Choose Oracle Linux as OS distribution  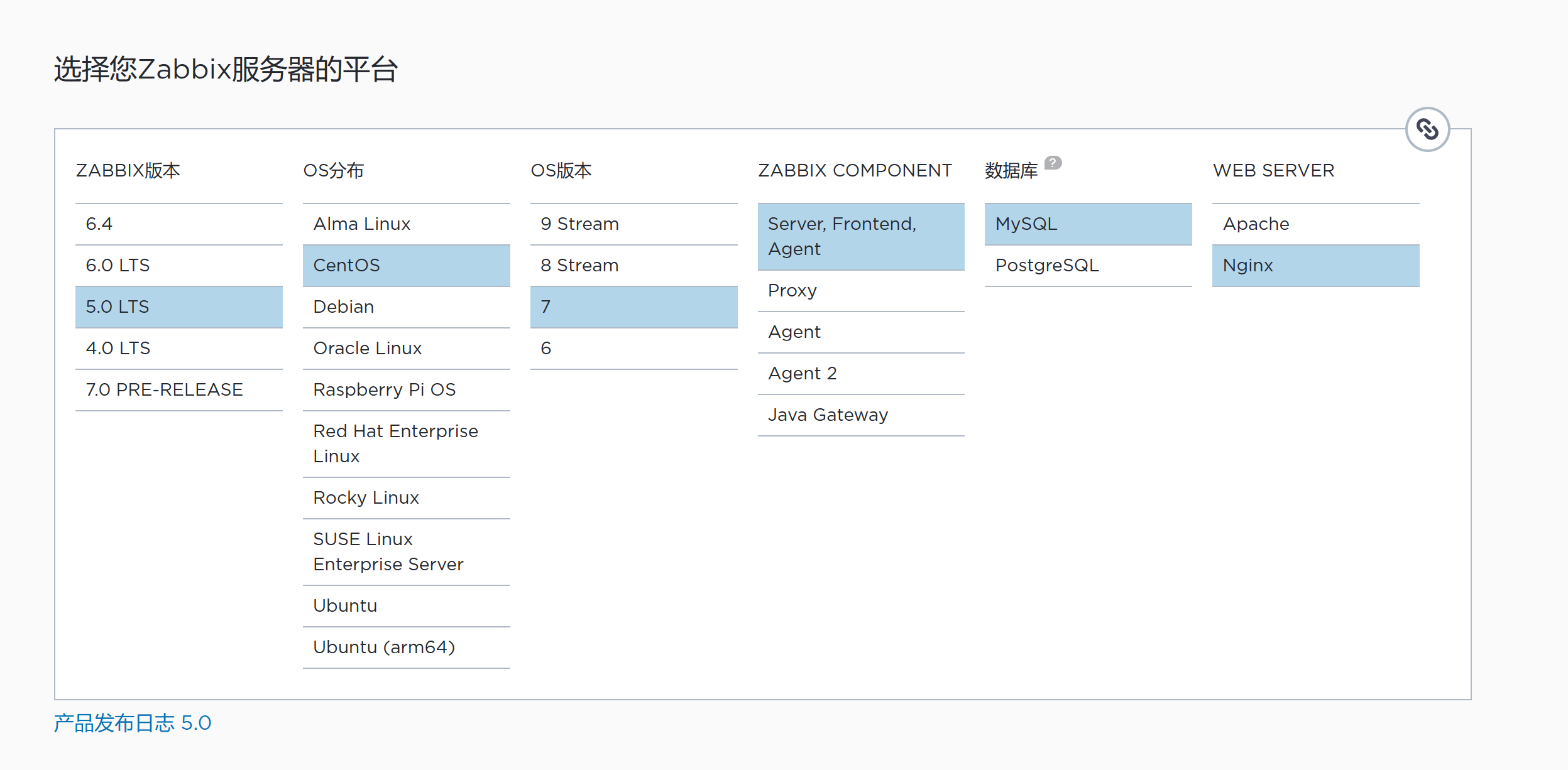(407, 349)
